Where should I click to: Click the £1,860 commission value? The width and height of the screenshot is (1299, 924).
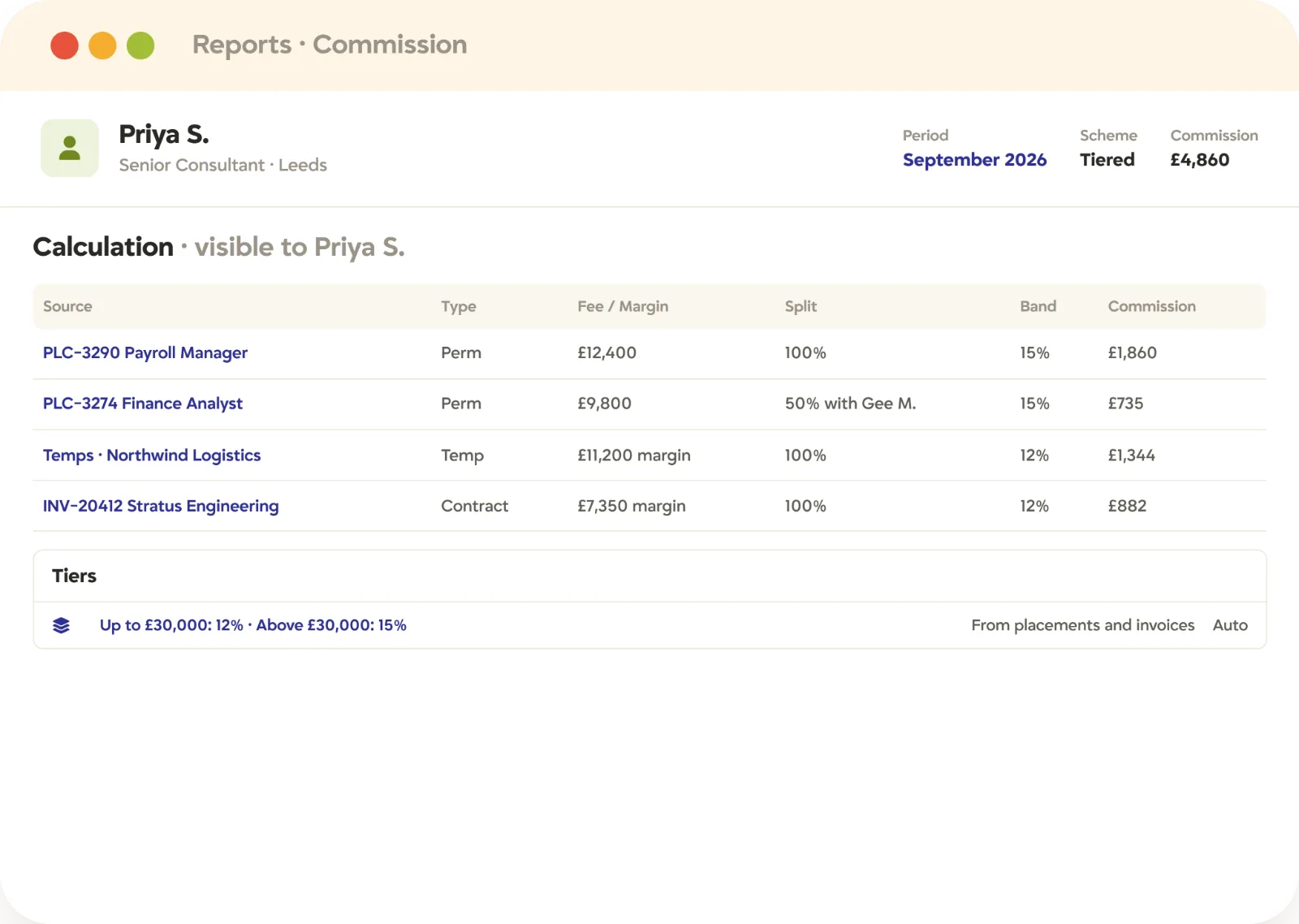point(1132,352)
